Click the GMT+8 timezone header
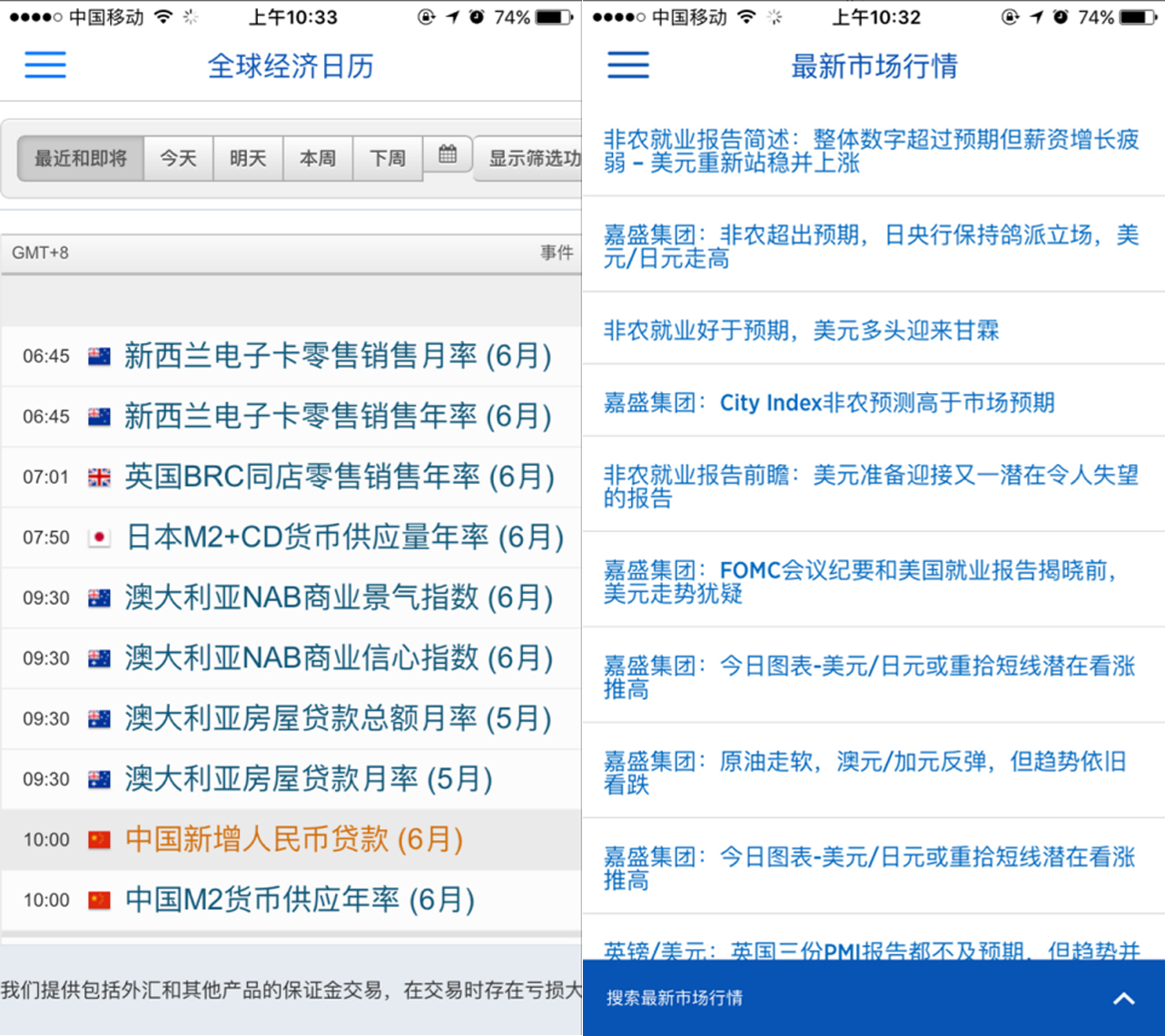This screenshot has width=1165, height=1036. click(40, 252)
